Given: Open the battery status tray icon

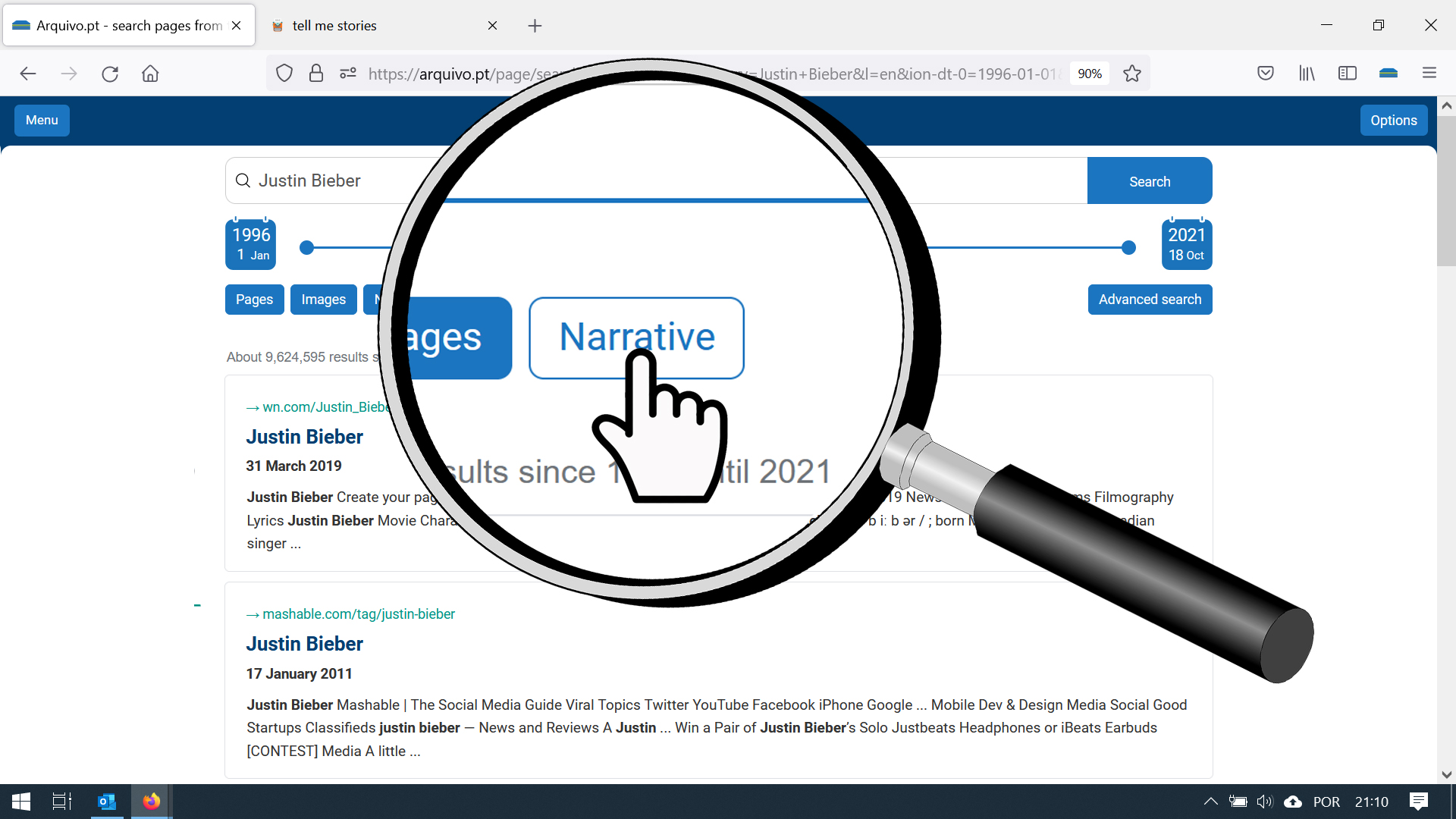Looking at the screenshot, I should click(1238, 802).
